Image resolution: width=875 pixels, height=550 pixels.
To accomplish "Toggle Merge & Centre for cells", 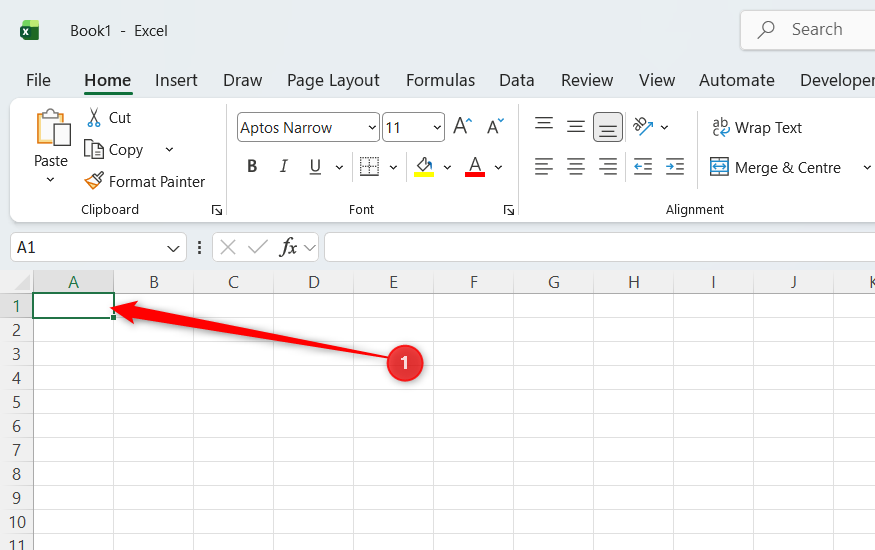I will (x=775, y=167).
